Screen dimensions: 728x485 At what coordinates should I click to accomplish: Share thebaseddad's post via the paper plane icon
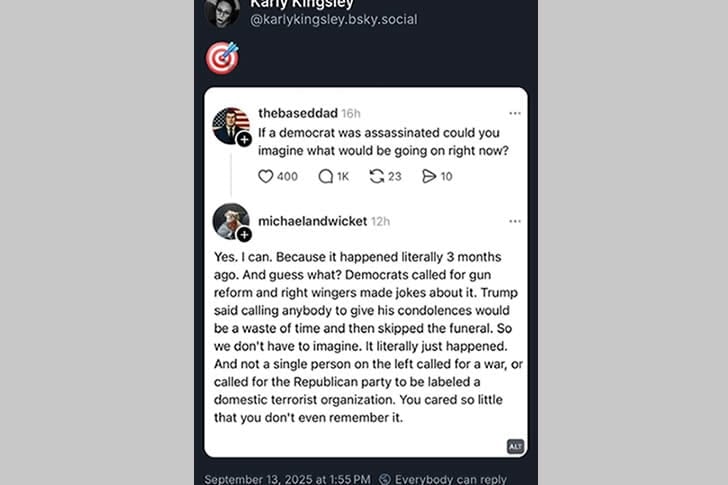(429, 176)
